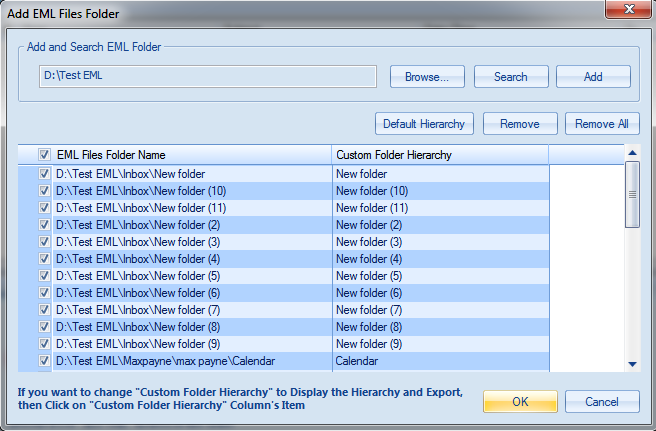Sort by EML Files Folder Name header
Image resolution: width=656 pixels, height=431 pixels.
click(x=111, y=155)
